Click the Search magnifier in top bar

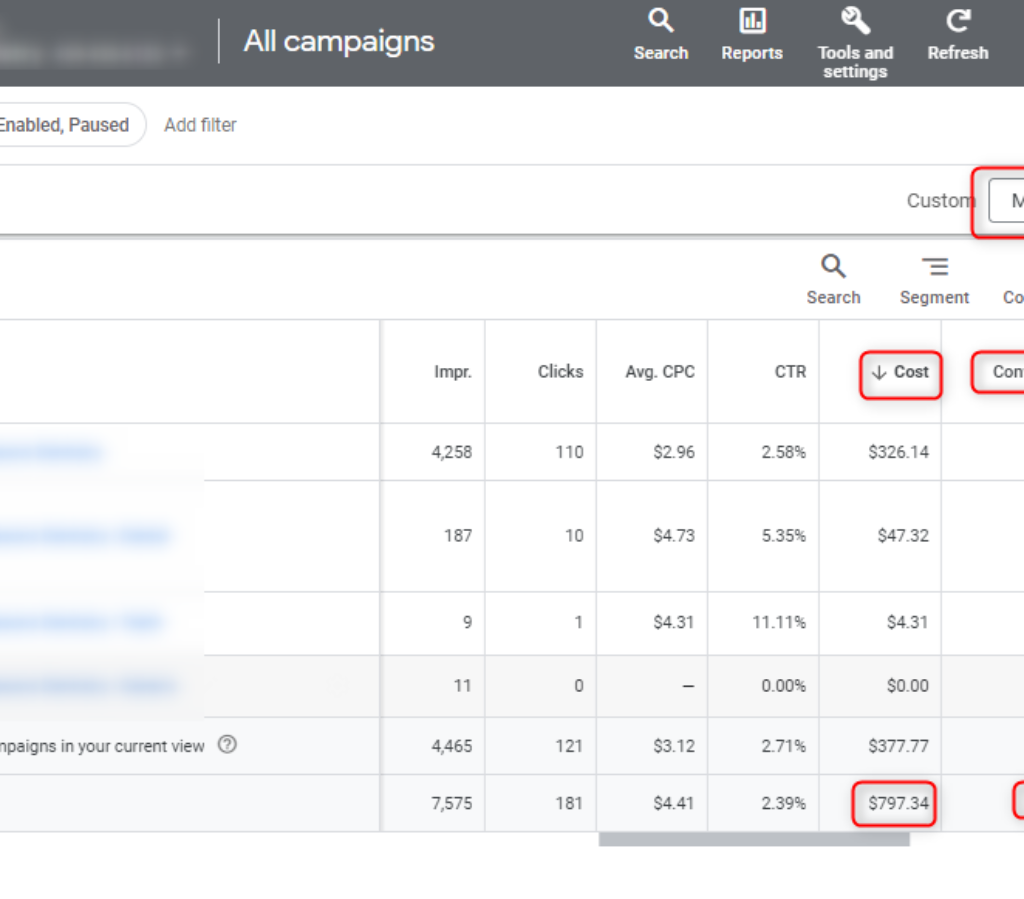pyautogui.click(x=660, y=21)
